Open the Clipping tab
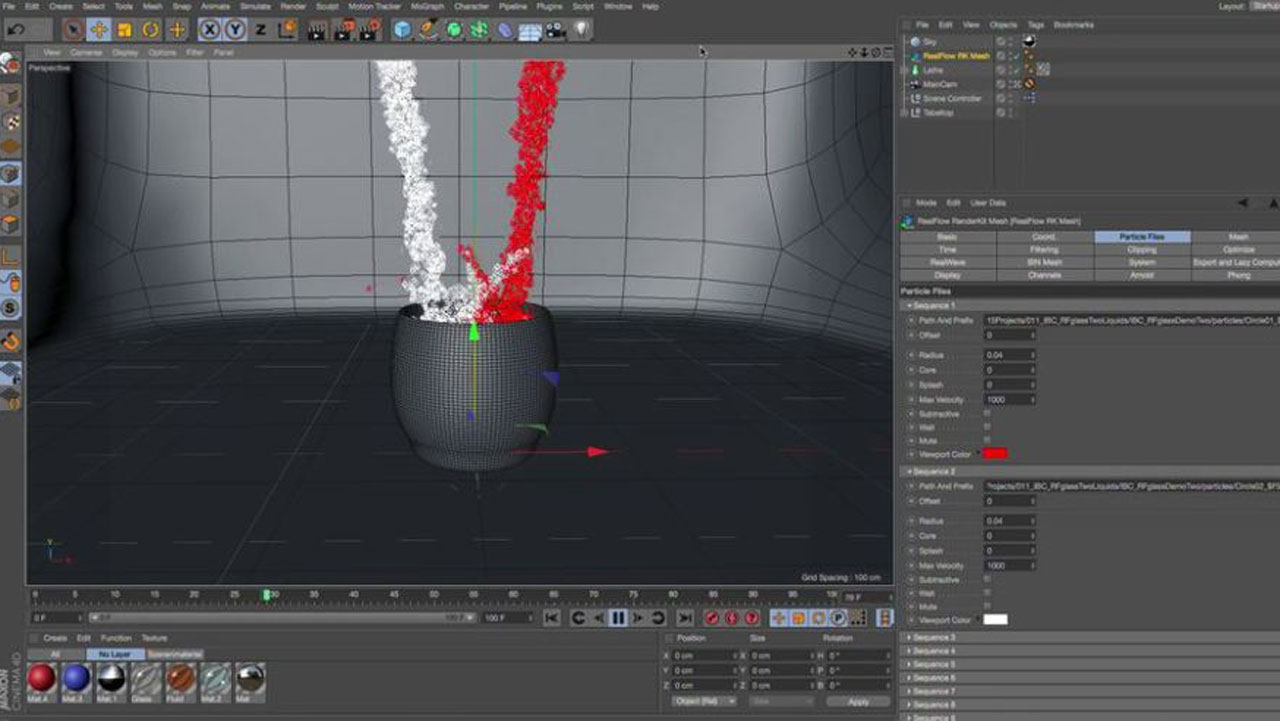The height and width of the screenshot is (721, 1280). (1142, 250)
